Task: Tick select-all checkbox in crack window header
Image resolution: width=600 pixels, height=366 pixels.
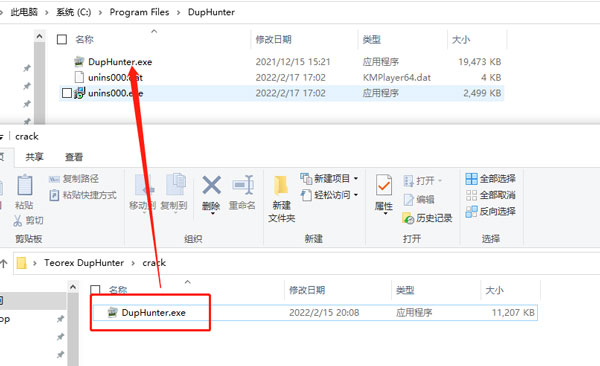Action: [95, 290]
